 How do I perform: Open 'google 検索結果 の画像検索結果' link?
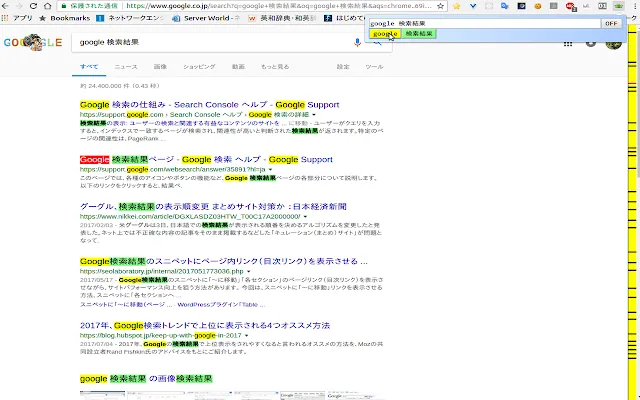[146, 379]
